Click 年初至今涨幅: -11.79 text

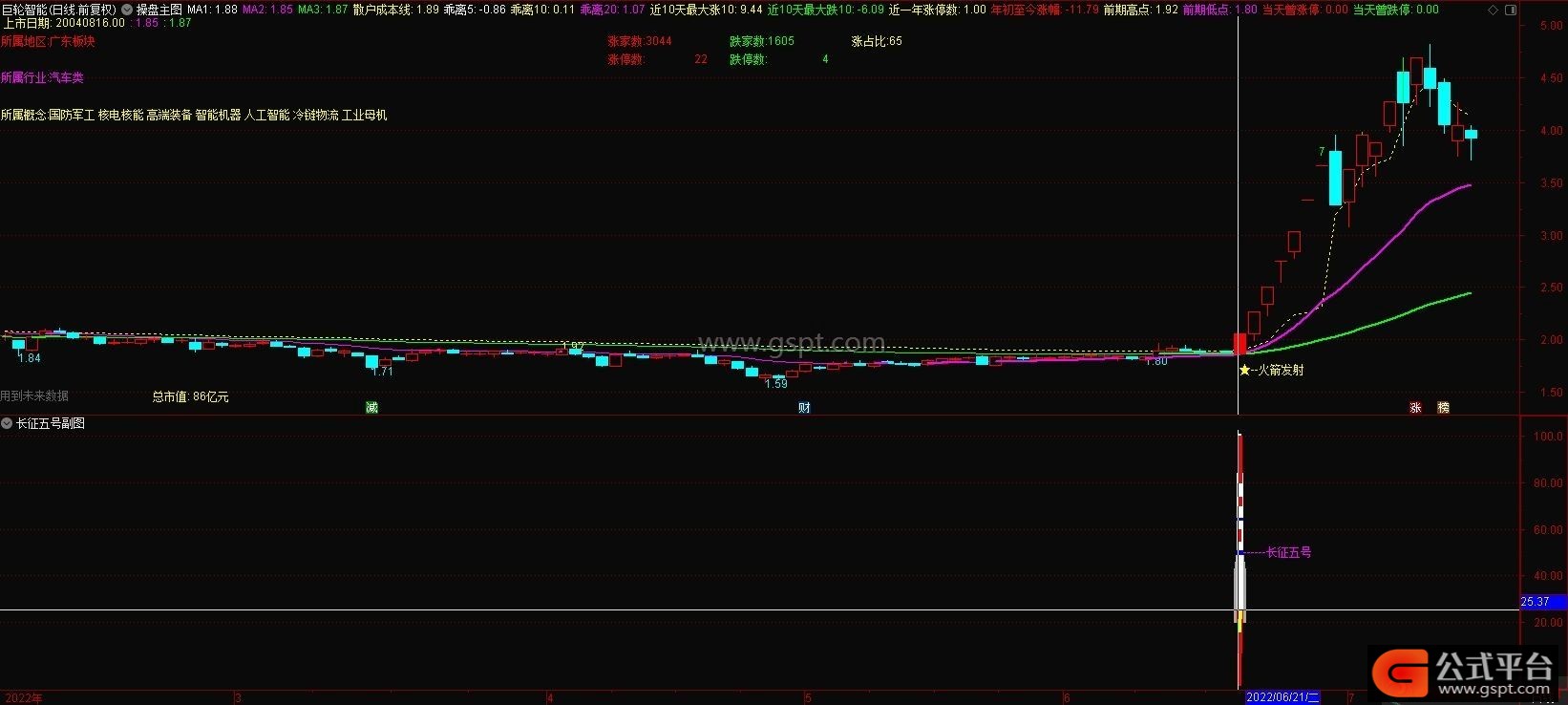(x=1044, y=10)
